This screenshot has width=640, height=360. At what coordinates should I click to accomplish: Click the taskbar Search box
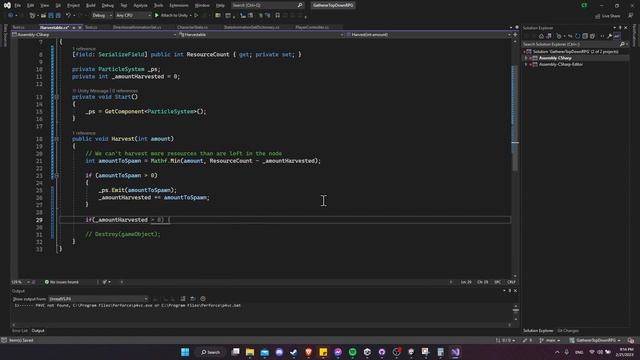tap(211, 352)
